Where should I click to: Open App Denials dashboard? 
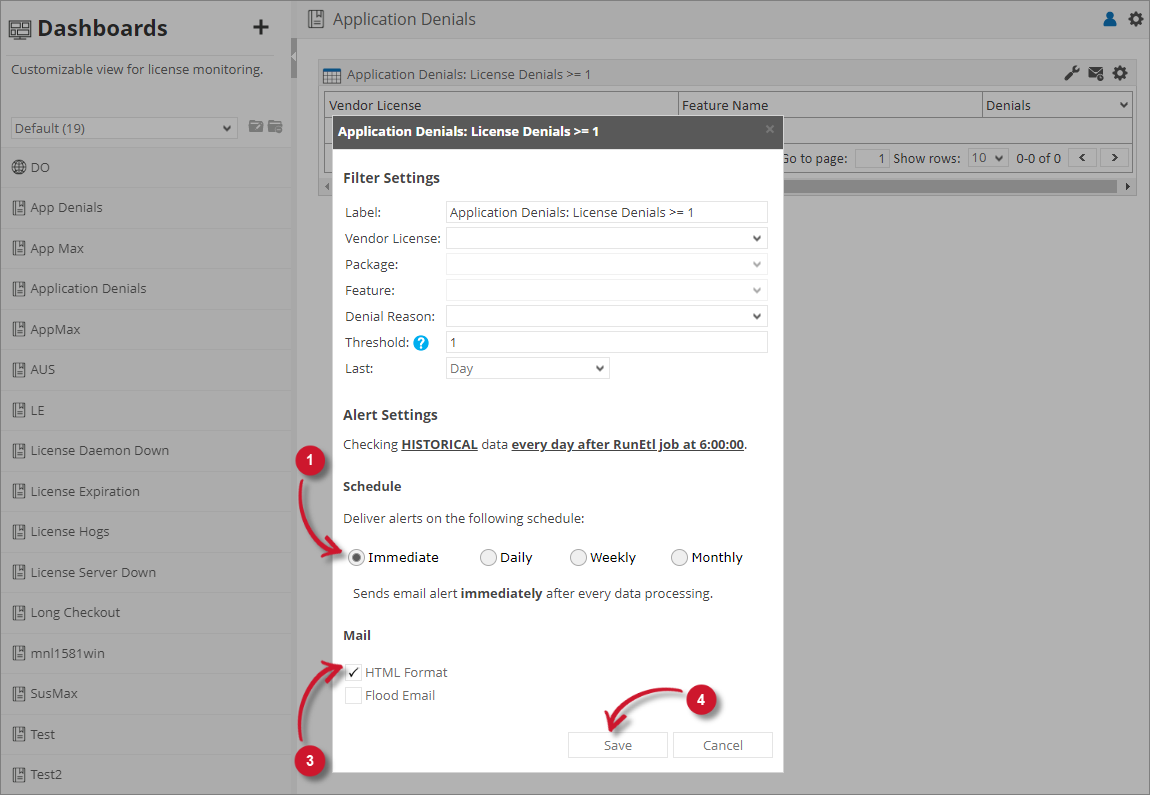tap(146, 208)
